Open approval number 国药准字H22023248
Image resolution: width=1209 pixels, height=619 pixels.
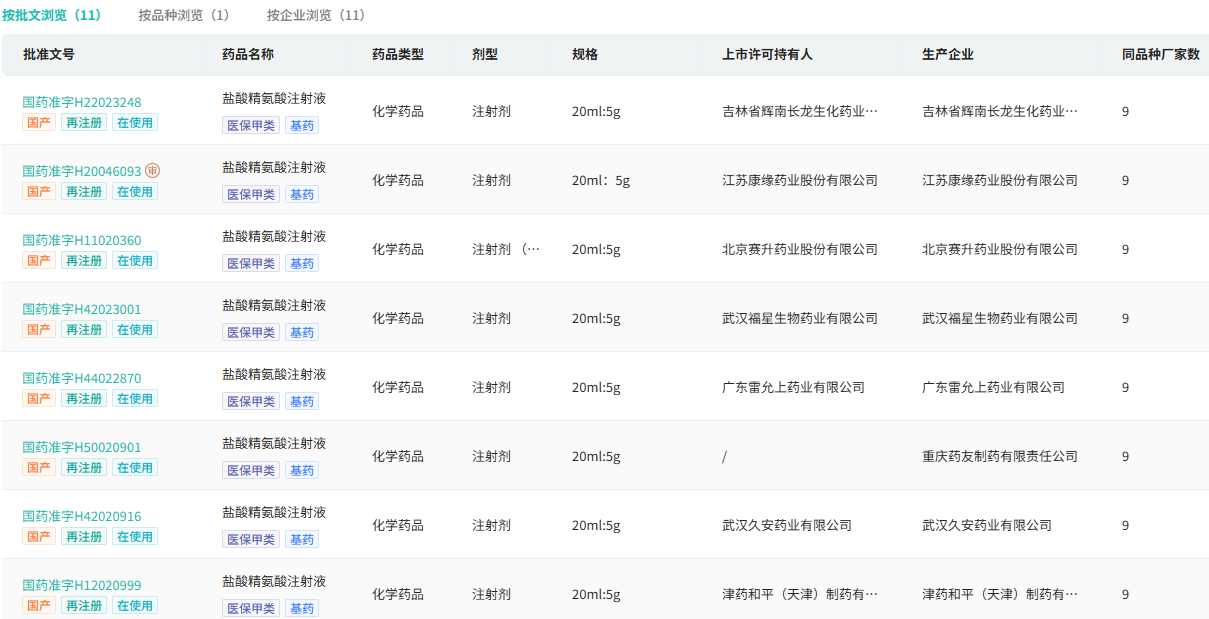(x=82, y=102)
